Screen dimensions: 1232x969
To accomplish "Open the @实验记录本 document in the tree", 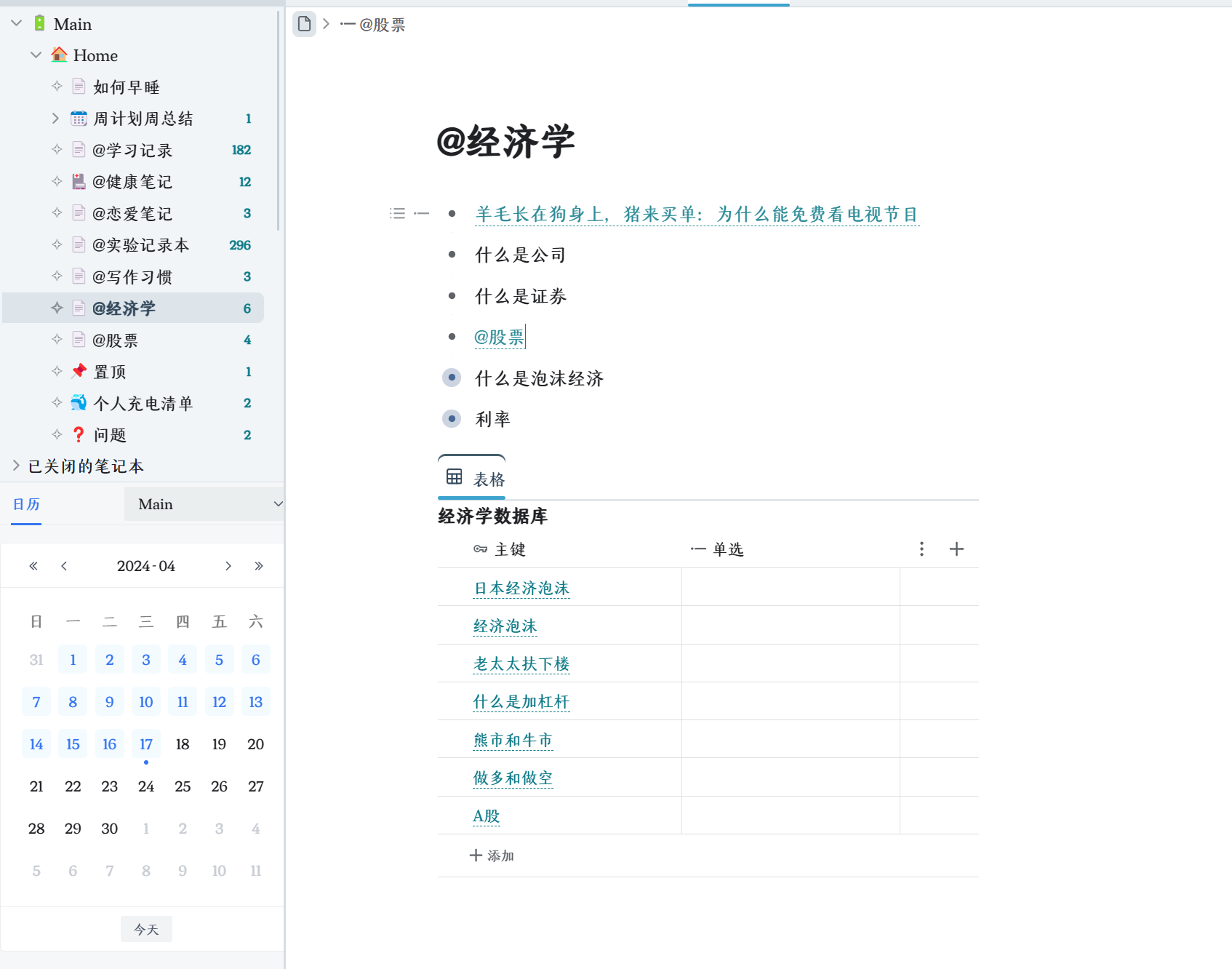I will tap(140, 245).
